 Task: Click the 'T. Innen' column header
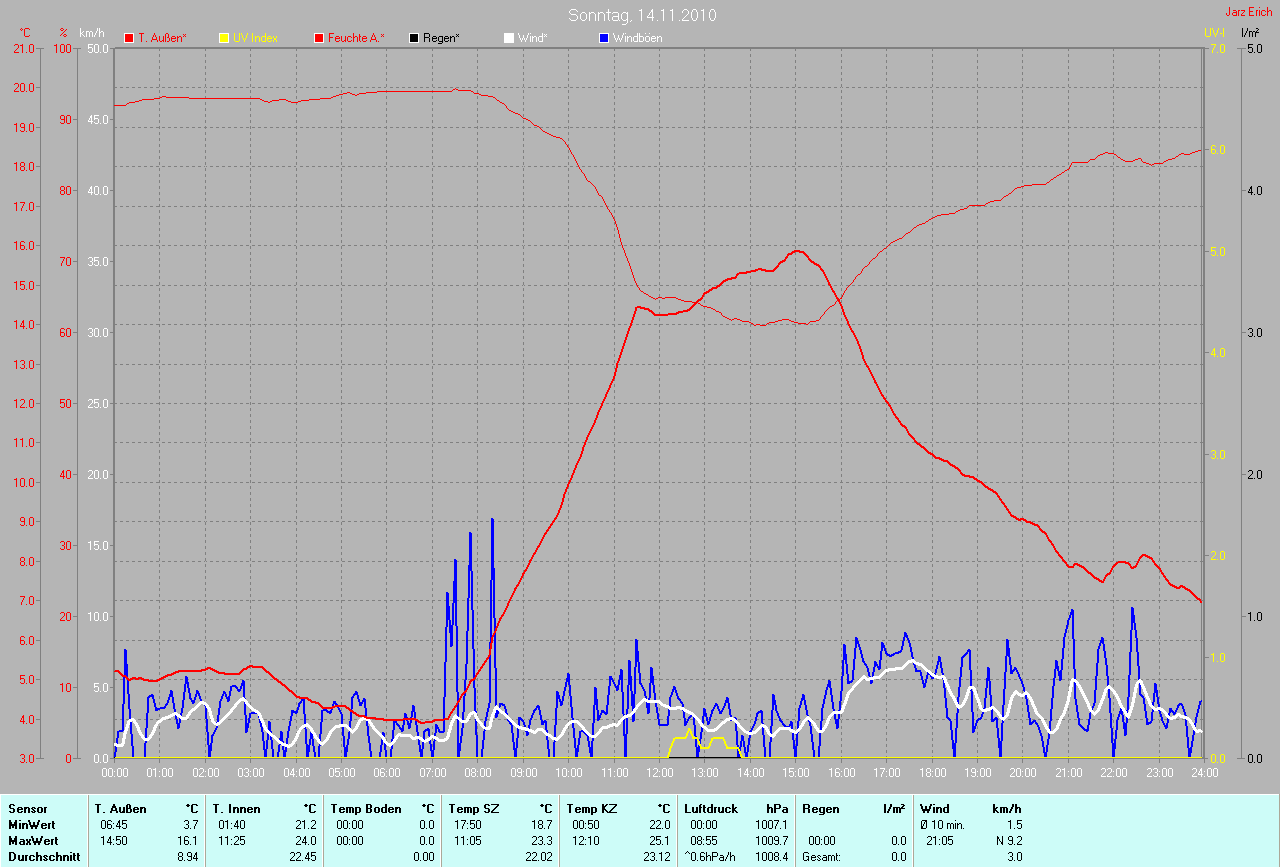pyautogui.click(x=236, y=809)
